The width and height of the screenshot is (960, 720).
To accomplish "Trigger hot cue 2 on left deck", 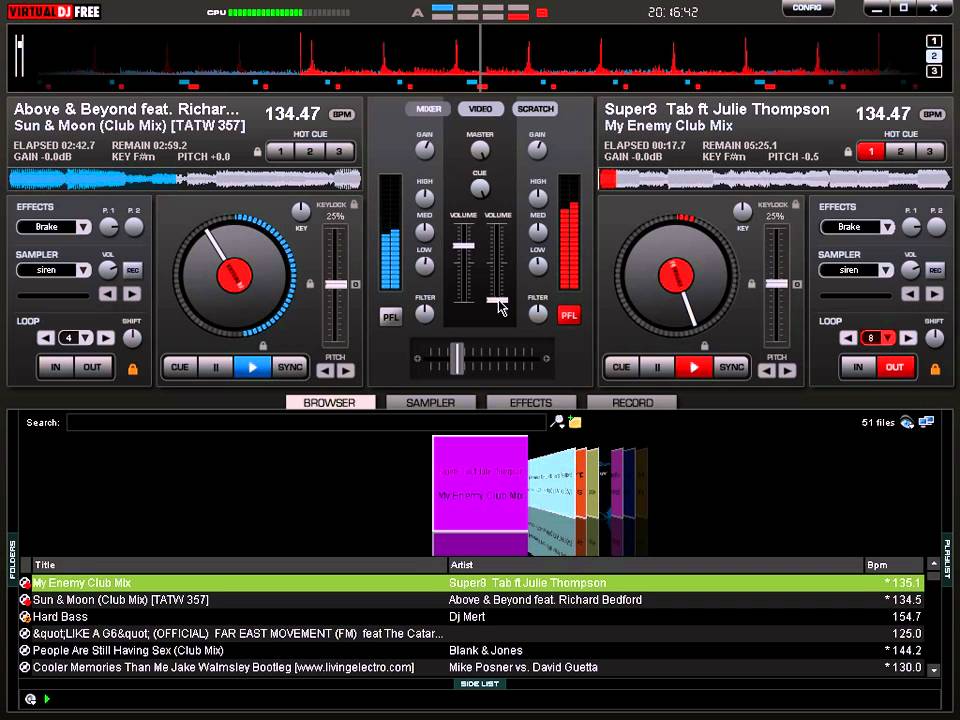I will pyautogui.click(x=310, y=151).
